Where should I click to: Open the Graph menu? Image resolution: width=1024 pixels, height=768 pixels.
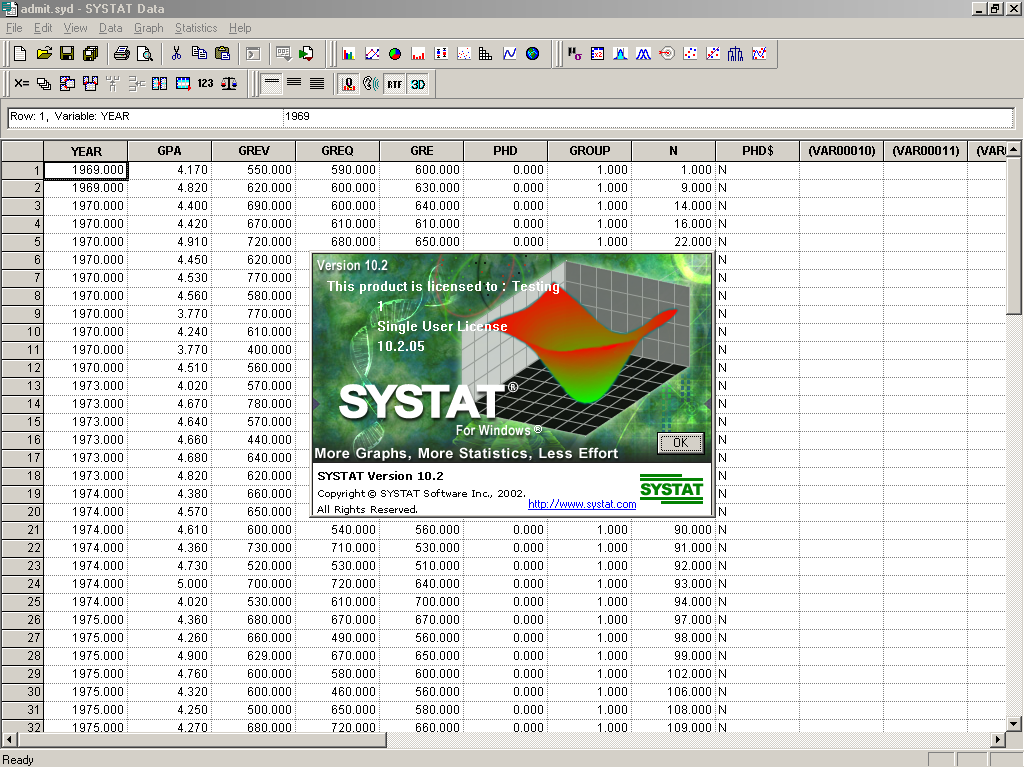click(x=148, y=28)
